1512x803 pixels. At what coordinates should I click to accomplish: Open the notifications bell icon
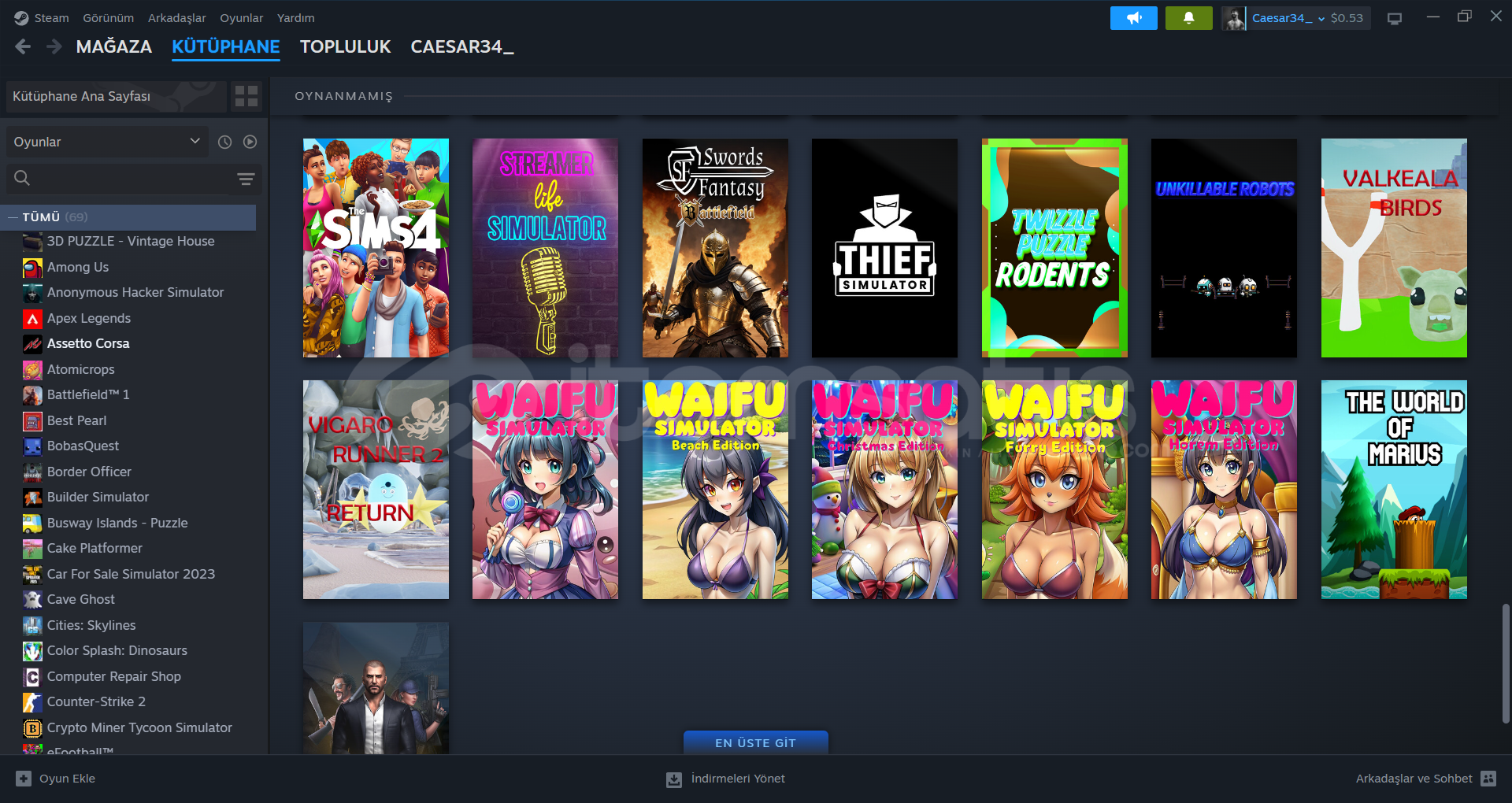click(1188, 18)
